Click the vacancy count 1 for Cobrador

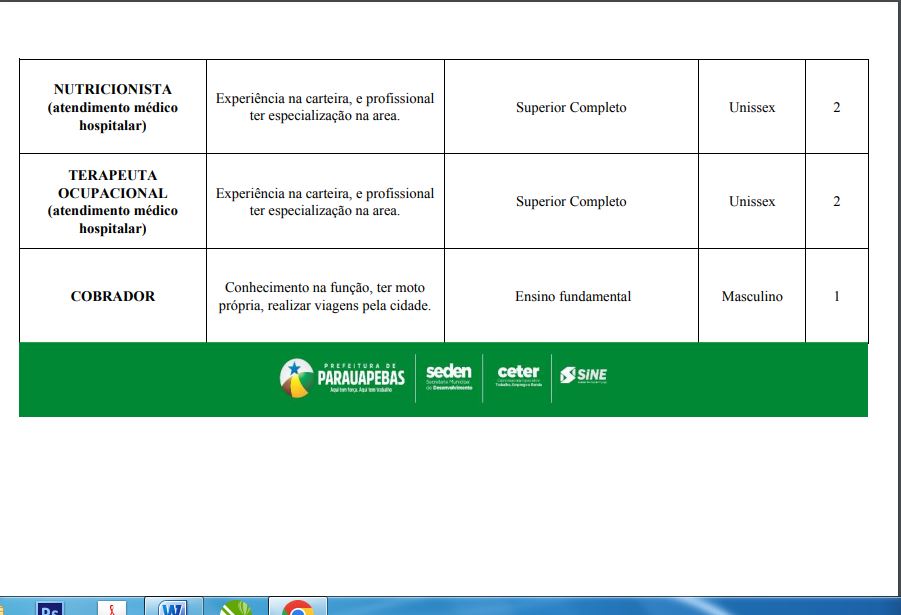[836, 296]
